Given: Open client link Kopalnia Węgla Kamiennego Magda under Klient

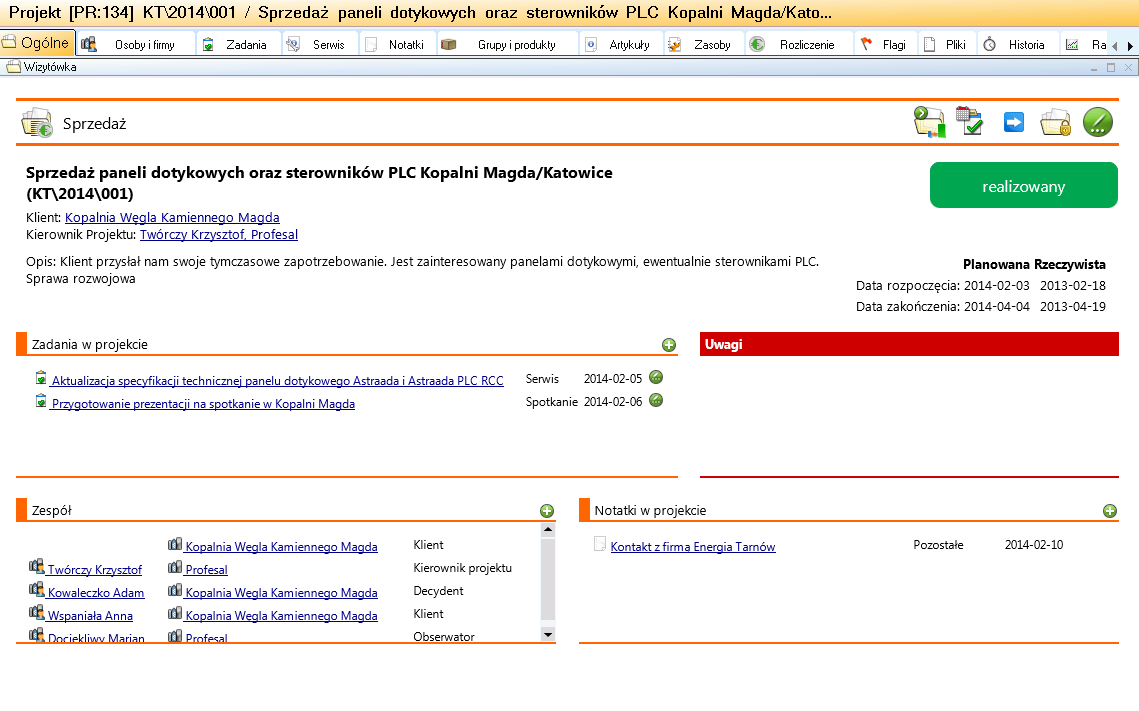Looking at the screenshot, I should pyautogui.click(x=172, y=217).
